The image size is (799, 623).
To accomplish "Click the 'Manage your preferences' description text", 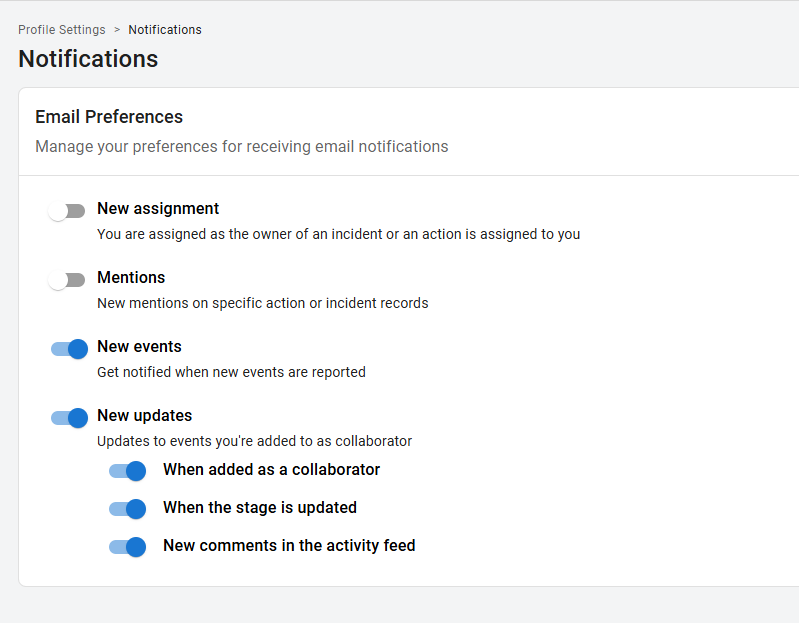I will click(241, 147).
